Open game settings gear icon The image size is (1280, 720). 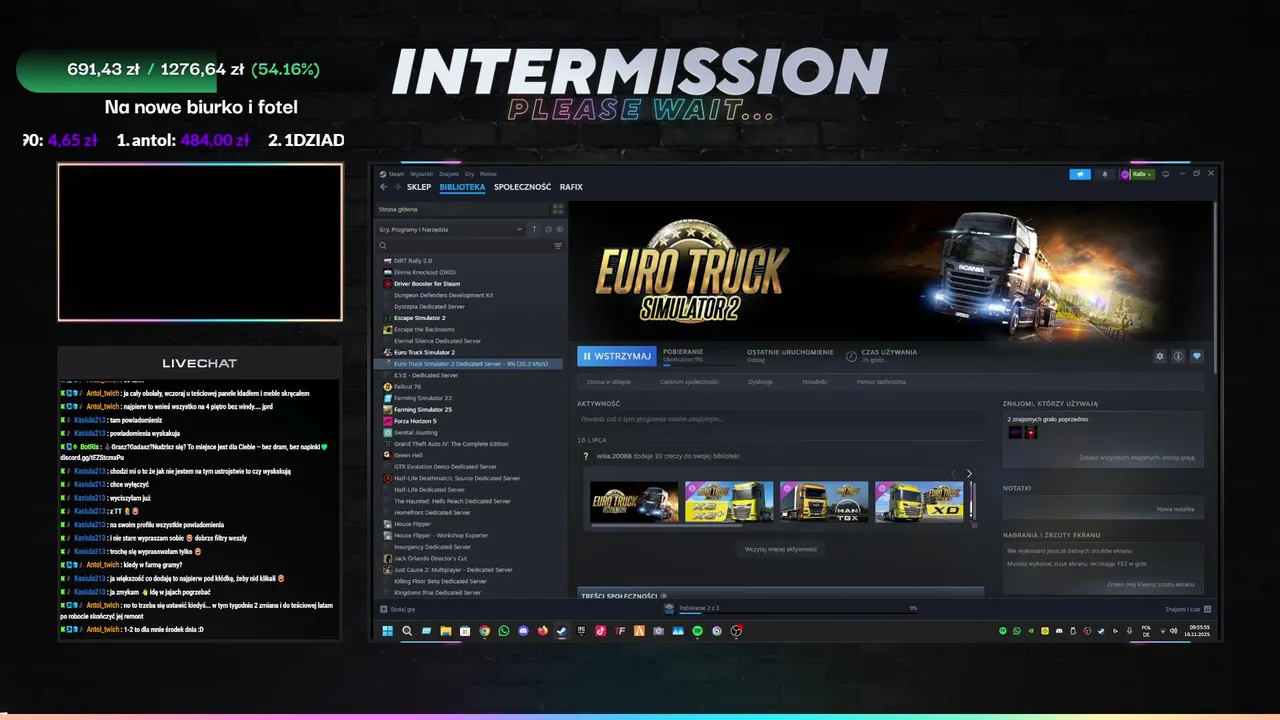pyautogui.click(x=1160, y=356)
